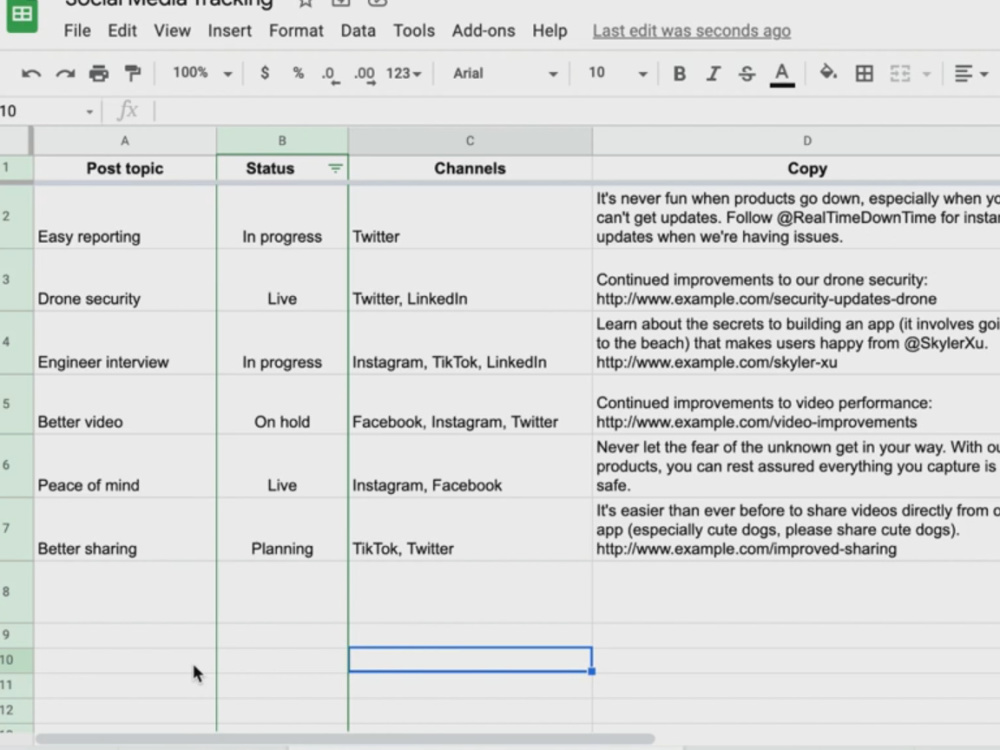Select the 'Planning' status cell

tap(282, 529)
